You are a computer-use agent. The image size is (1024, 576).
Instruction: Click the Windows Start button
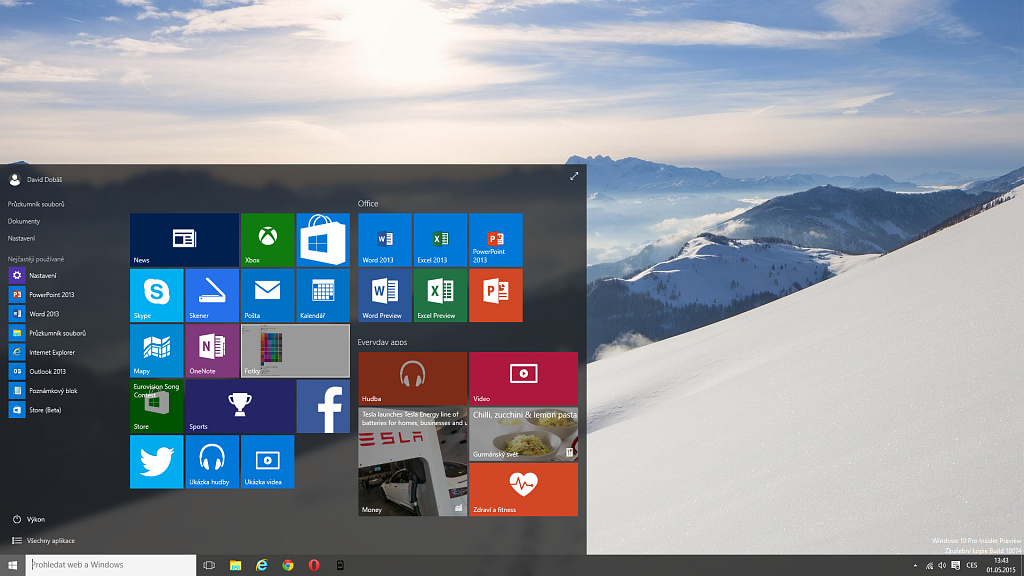tap(12, 566)
